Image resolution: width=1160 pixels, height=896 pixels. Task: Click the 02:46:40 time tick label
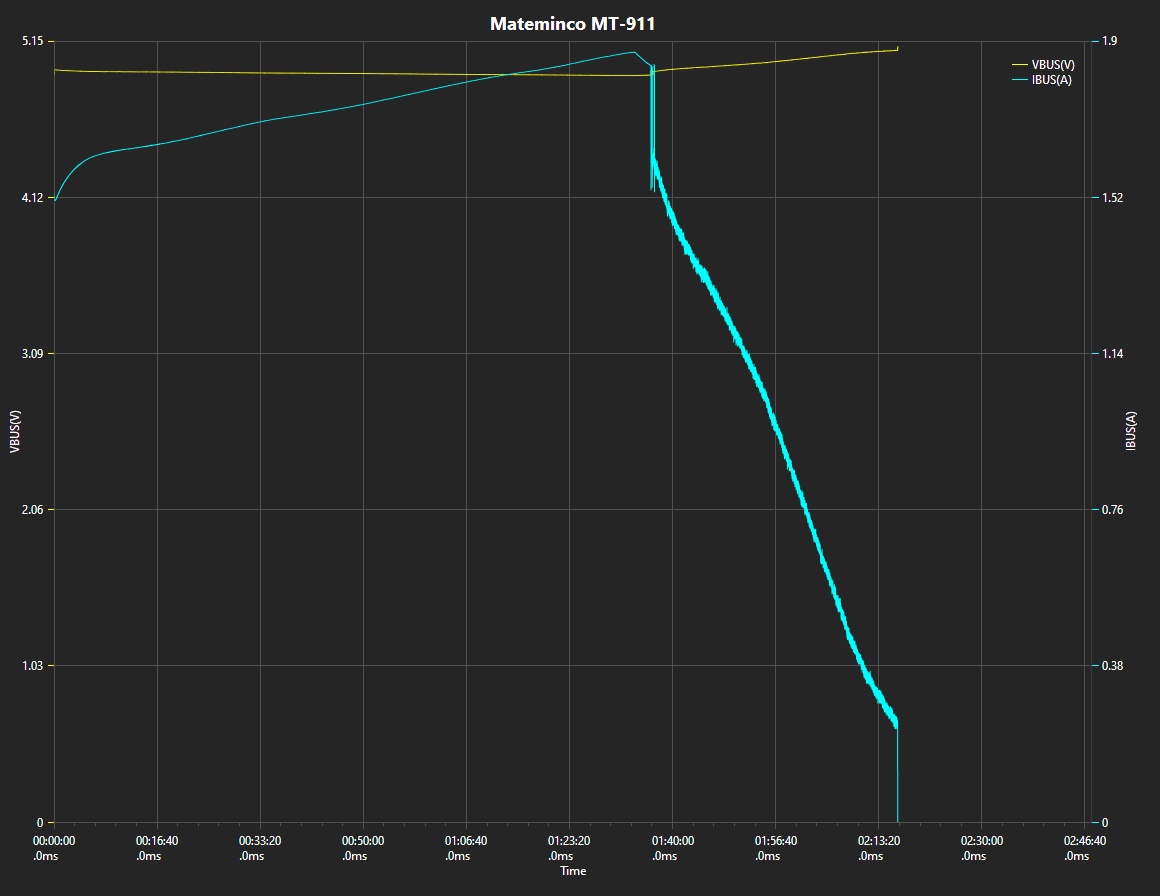pos(1085,849)
